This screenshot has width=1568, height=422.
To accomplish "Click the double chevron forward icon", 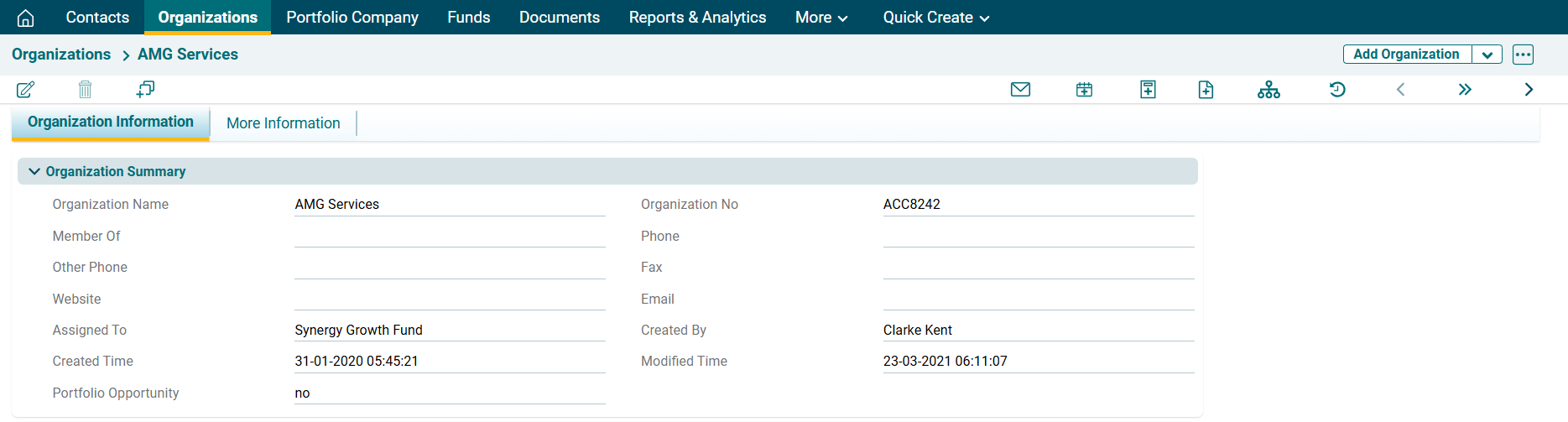I will [1465, 90].
